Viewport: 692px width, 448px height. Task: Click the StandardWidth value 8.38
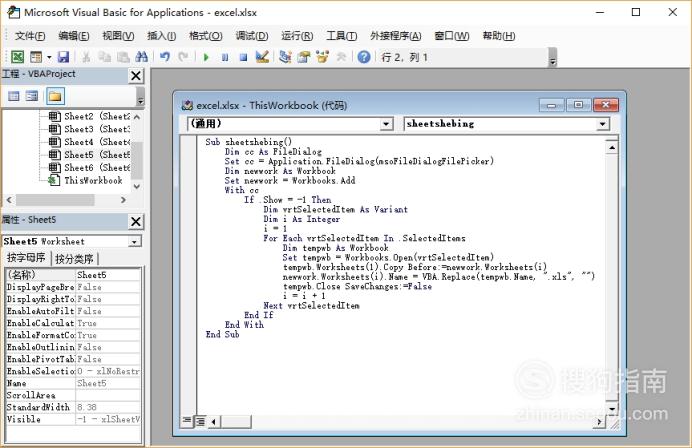(108, 407)
